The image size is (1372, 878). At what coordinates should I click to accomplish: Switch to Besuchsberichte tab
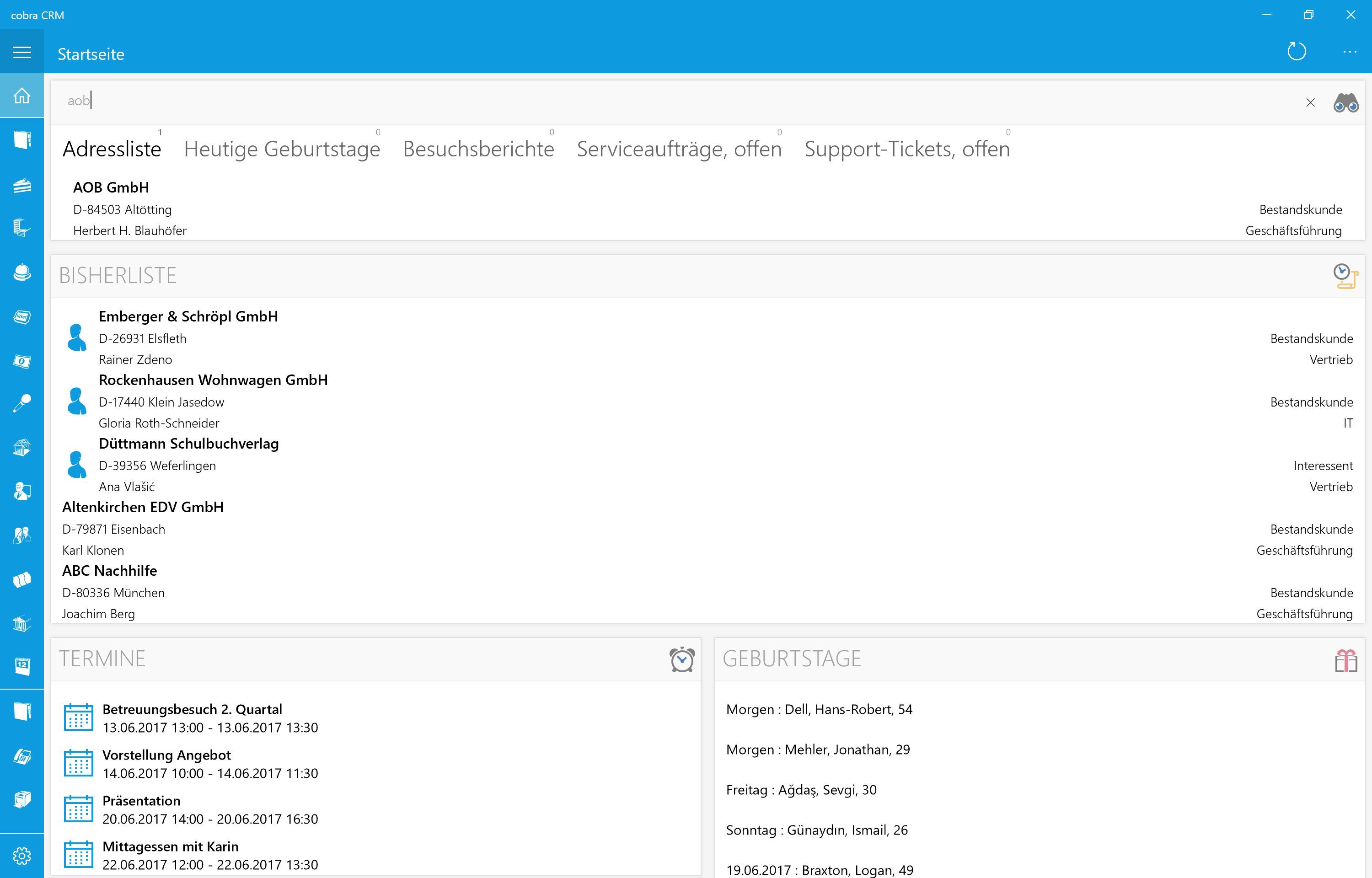pos(478,150)
